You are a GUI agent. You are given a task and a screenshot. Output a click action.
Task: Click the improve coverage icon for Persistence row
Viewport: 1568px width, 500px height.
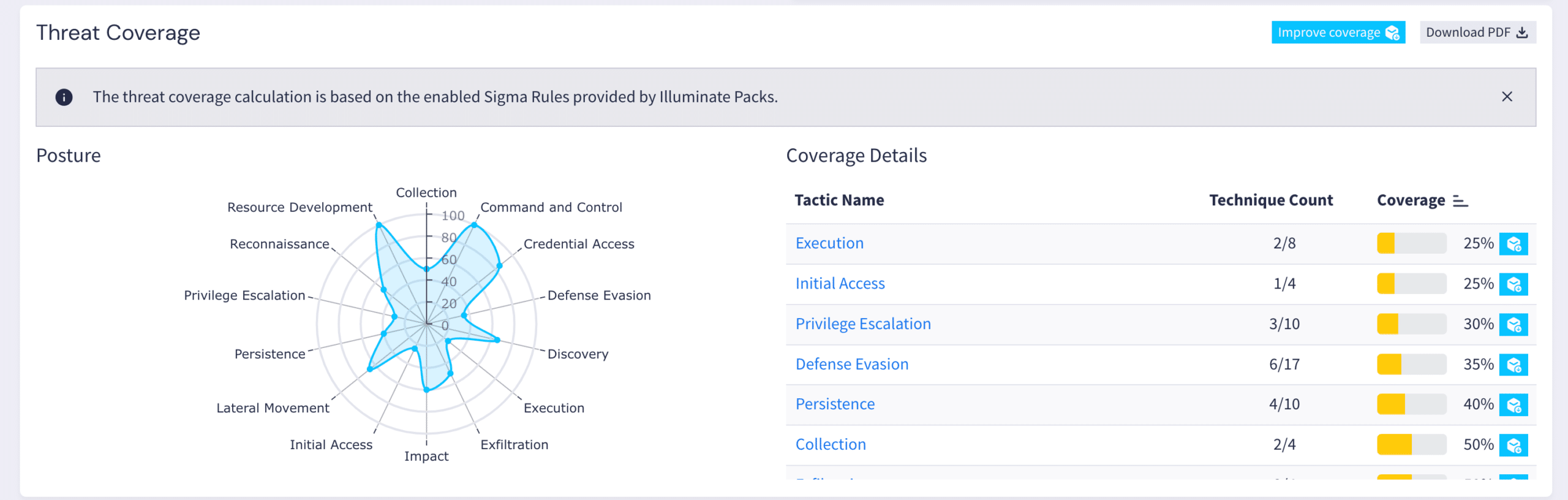[1513, 405]
